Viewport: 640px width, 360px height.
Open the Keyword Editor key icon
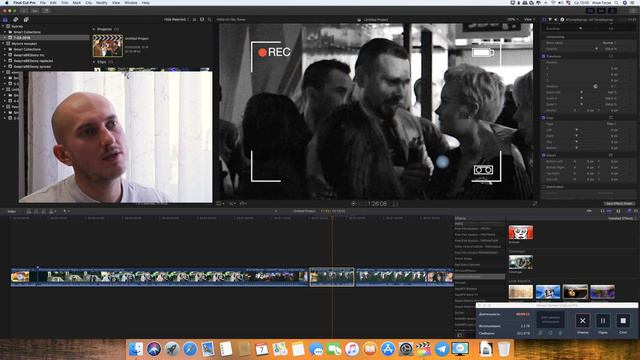click(x=35, y=11)
